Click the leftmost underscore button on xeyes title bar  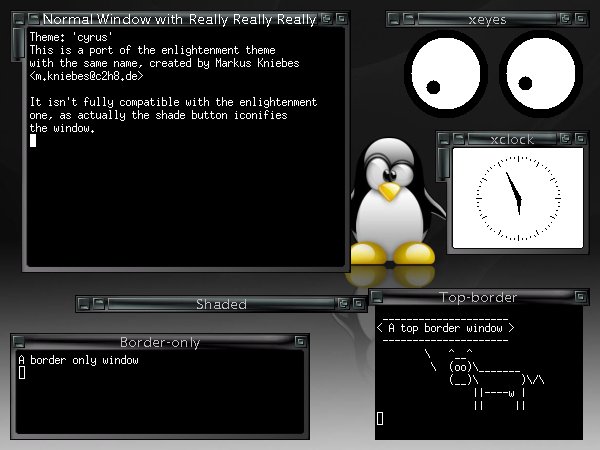(394, 19)
